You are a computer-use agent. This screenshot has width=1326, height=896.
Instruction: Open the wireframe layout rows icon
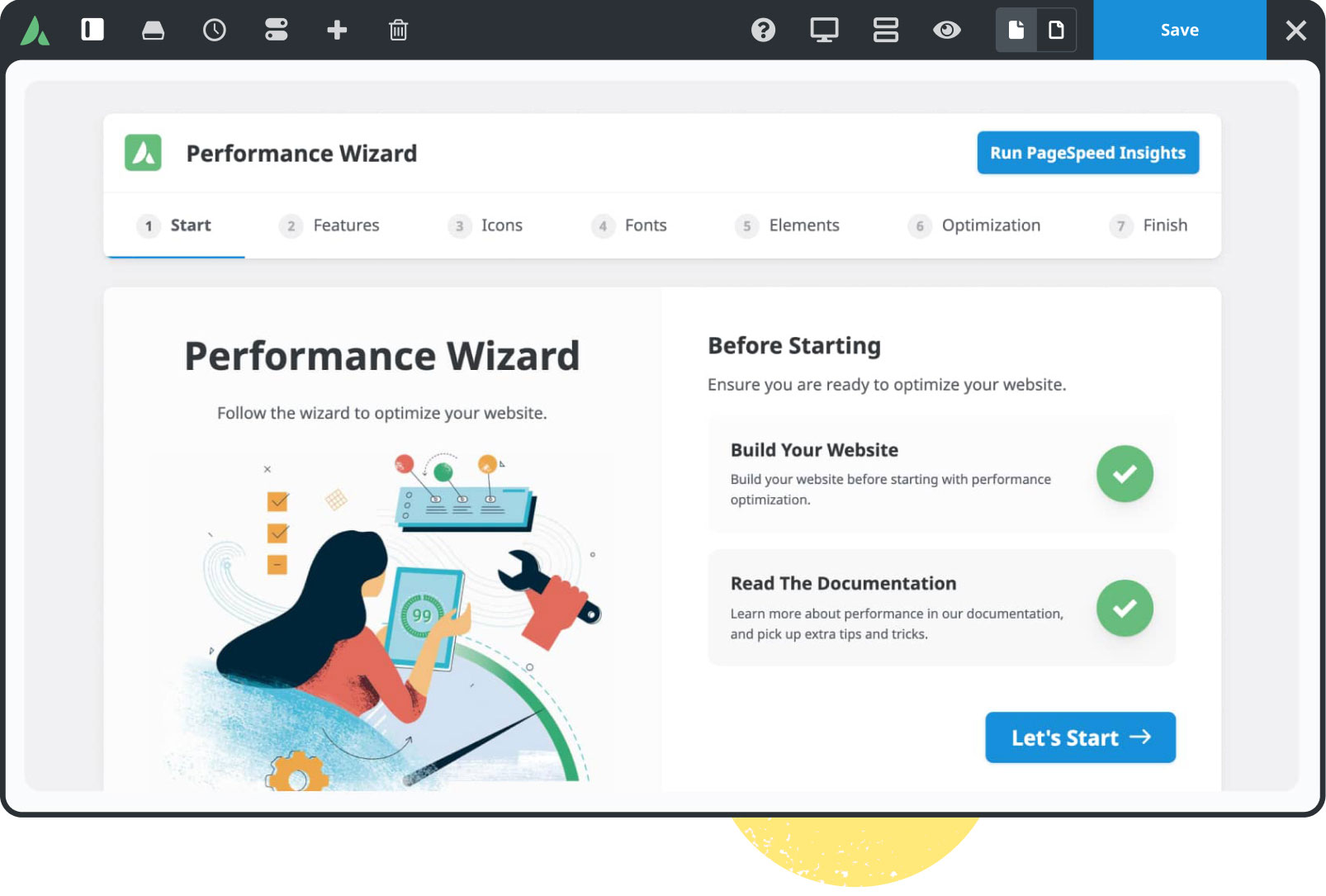(885, 31)
